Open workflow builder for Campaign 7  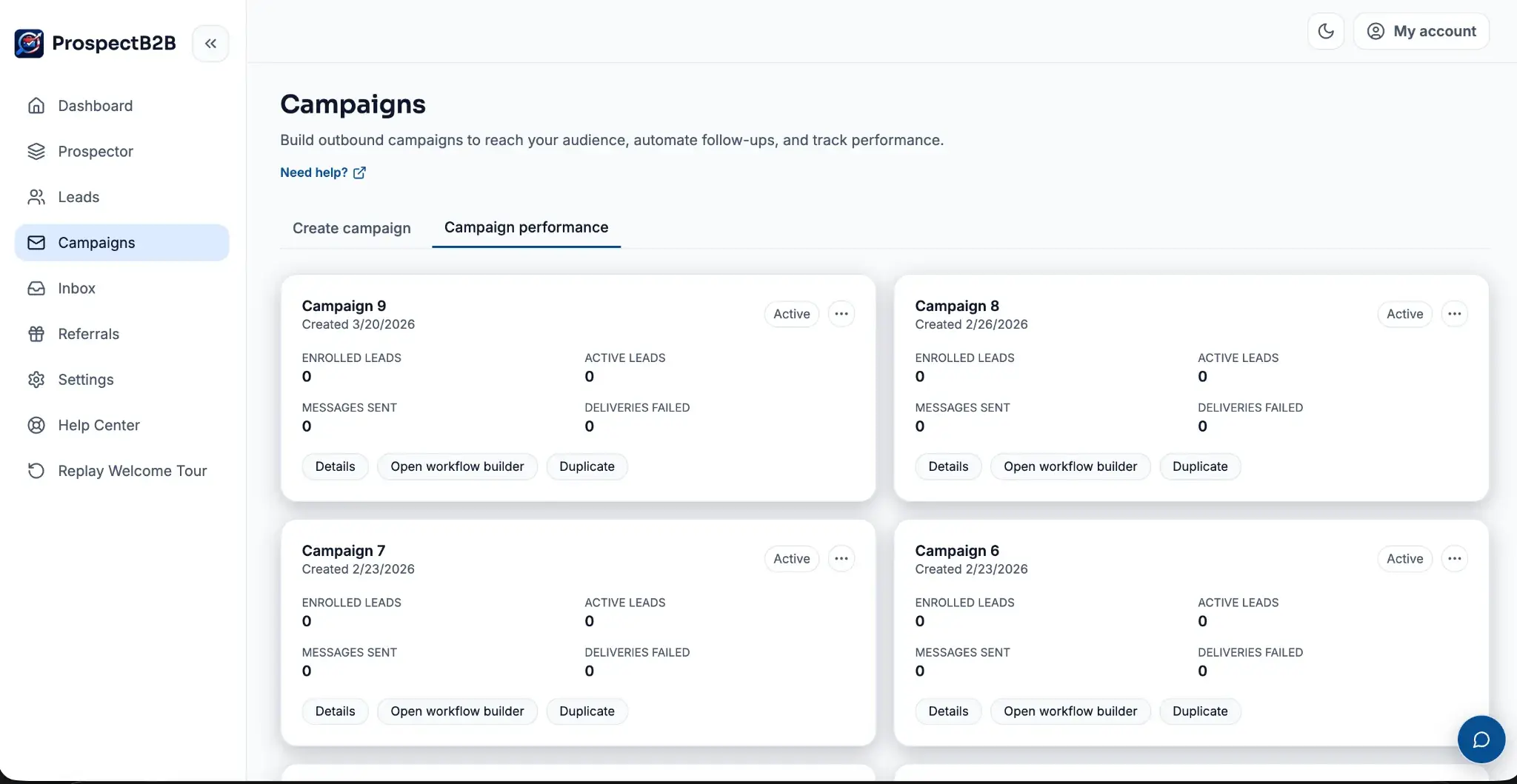[457, 711]
